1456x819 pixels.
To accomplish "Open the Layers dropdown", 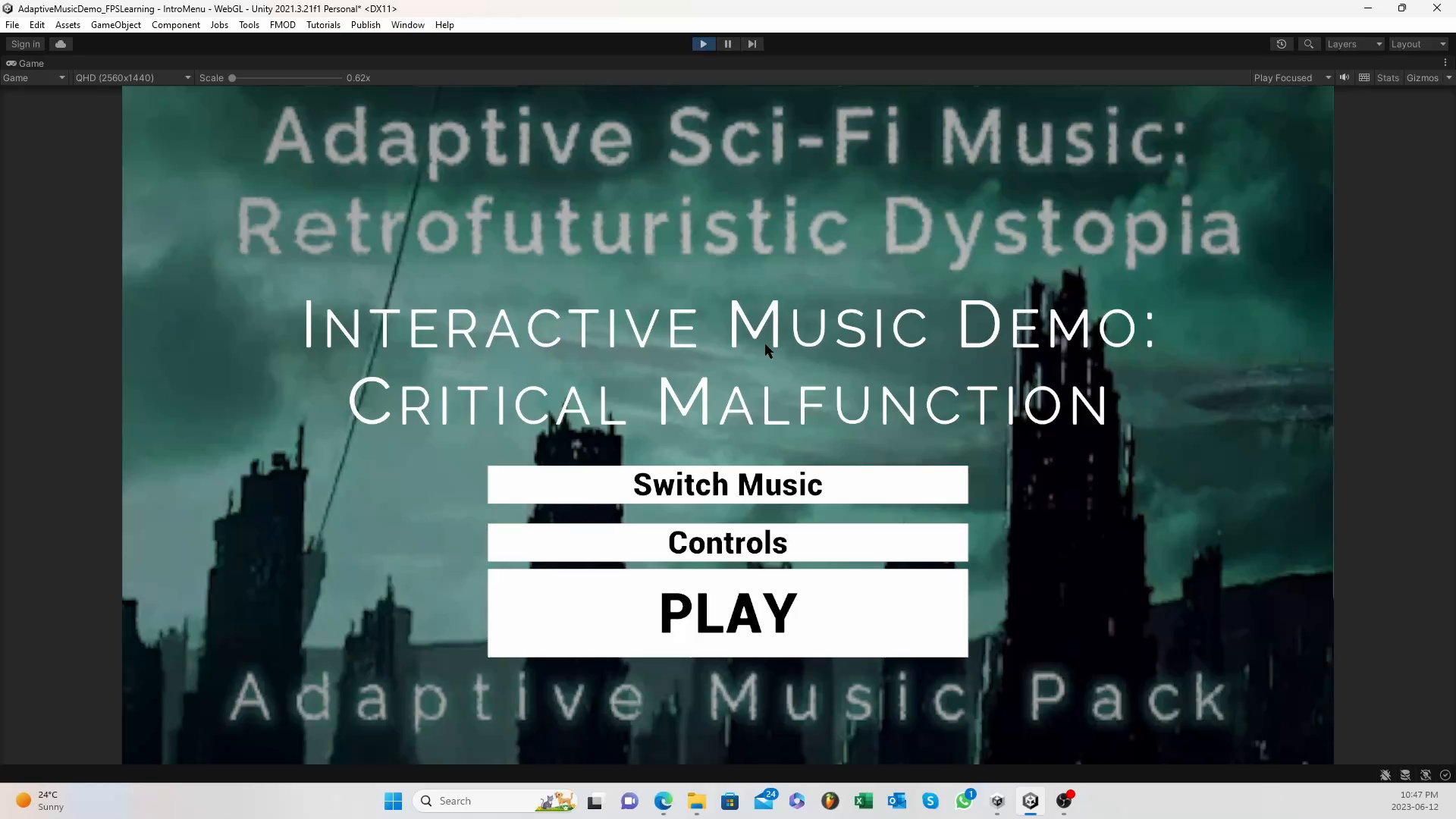I will (1354, 44).
